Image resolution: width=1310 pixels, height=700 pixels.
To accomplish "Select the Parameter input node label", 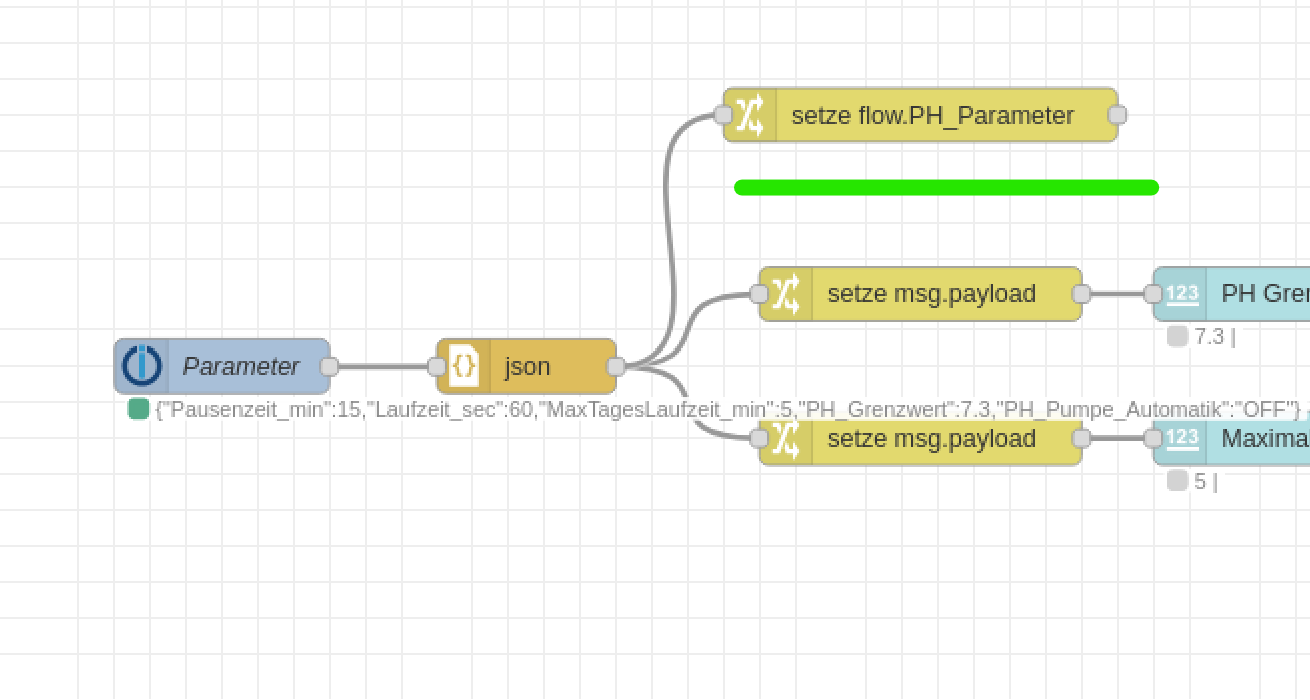I will click(241, 367).
